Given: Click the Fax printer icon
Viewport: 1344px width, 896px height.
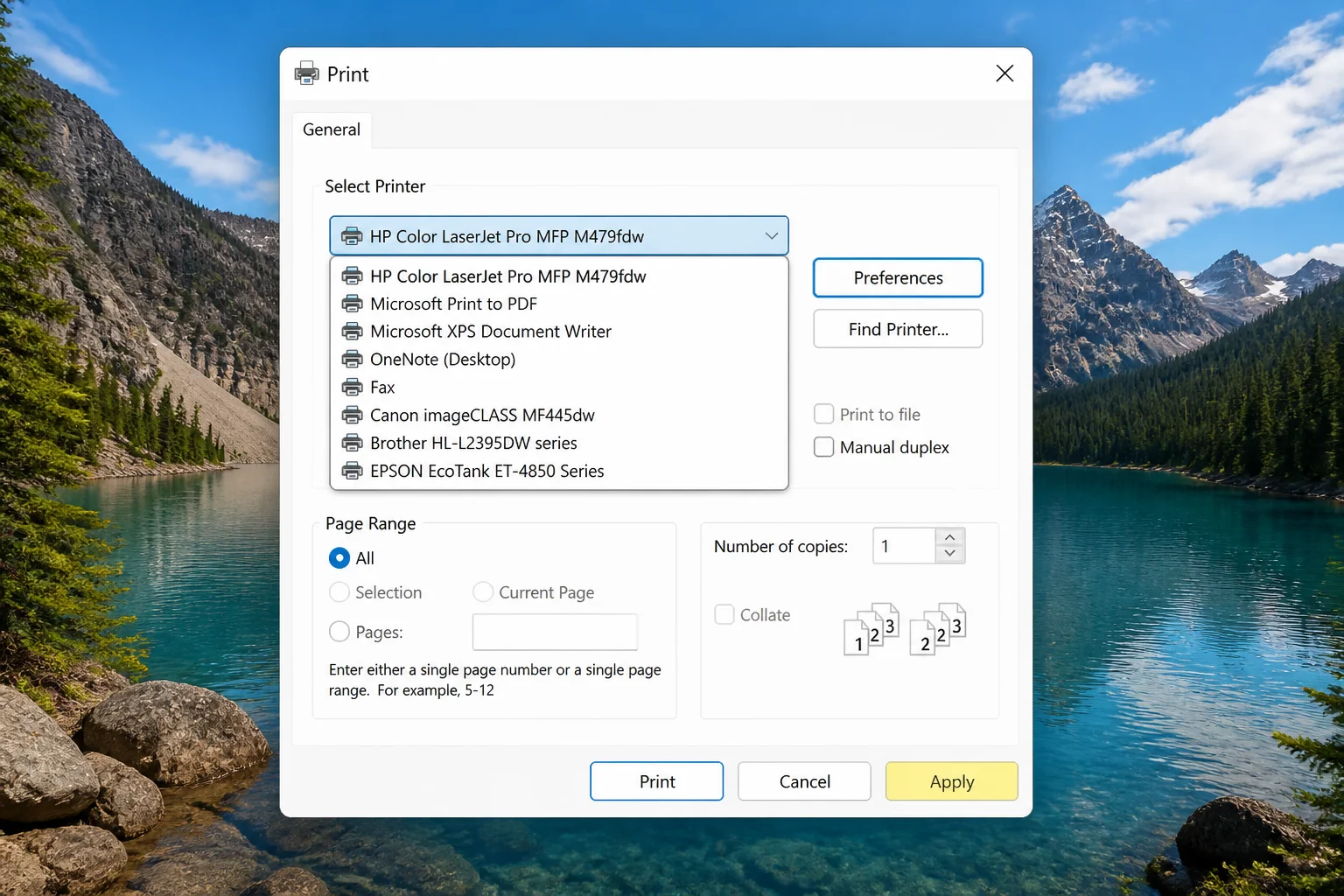Looking at the screenshot, I should point(352,388).
